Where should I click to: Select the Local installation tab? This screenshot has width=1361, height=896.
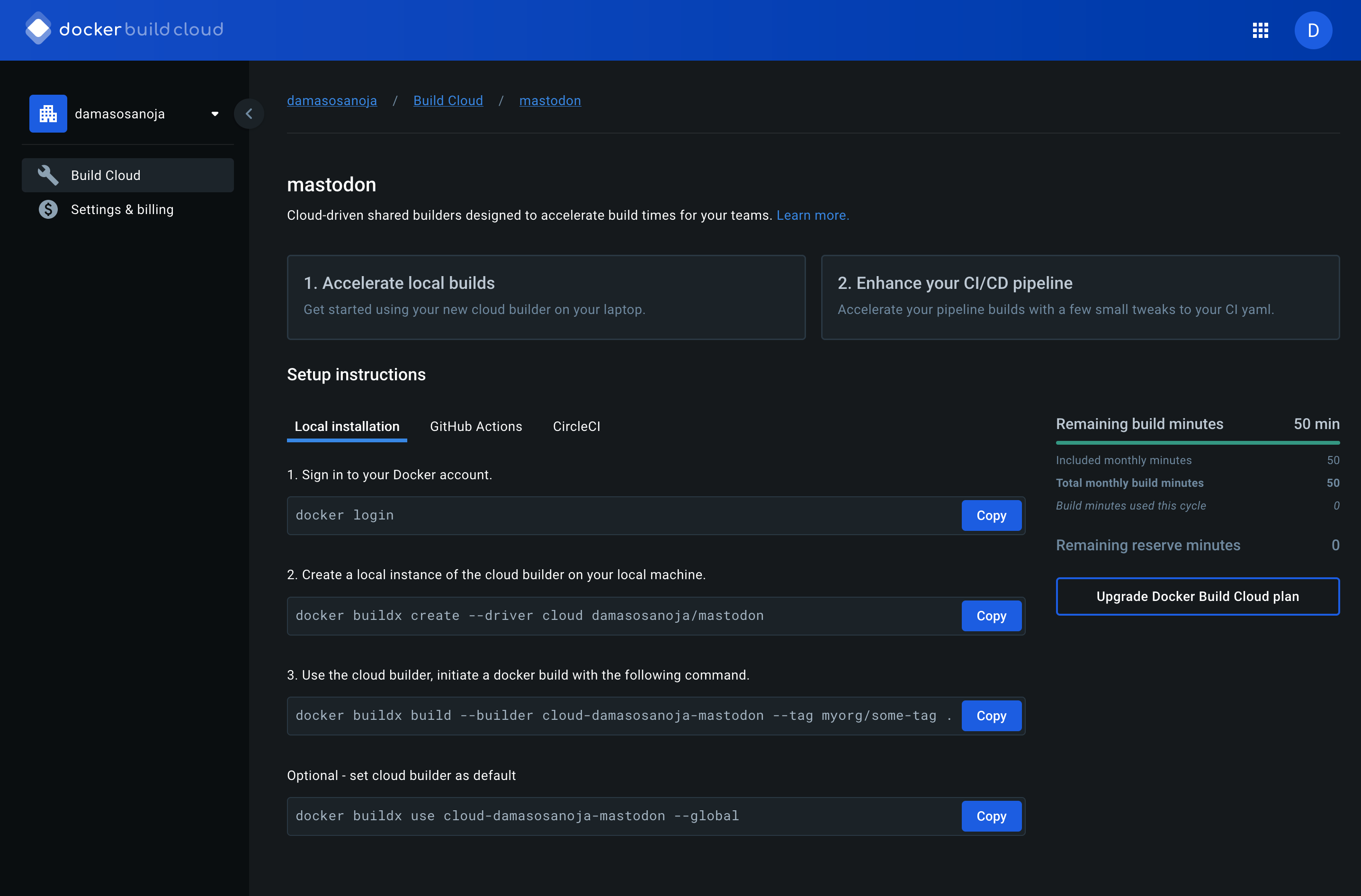[x=347, y=427]
